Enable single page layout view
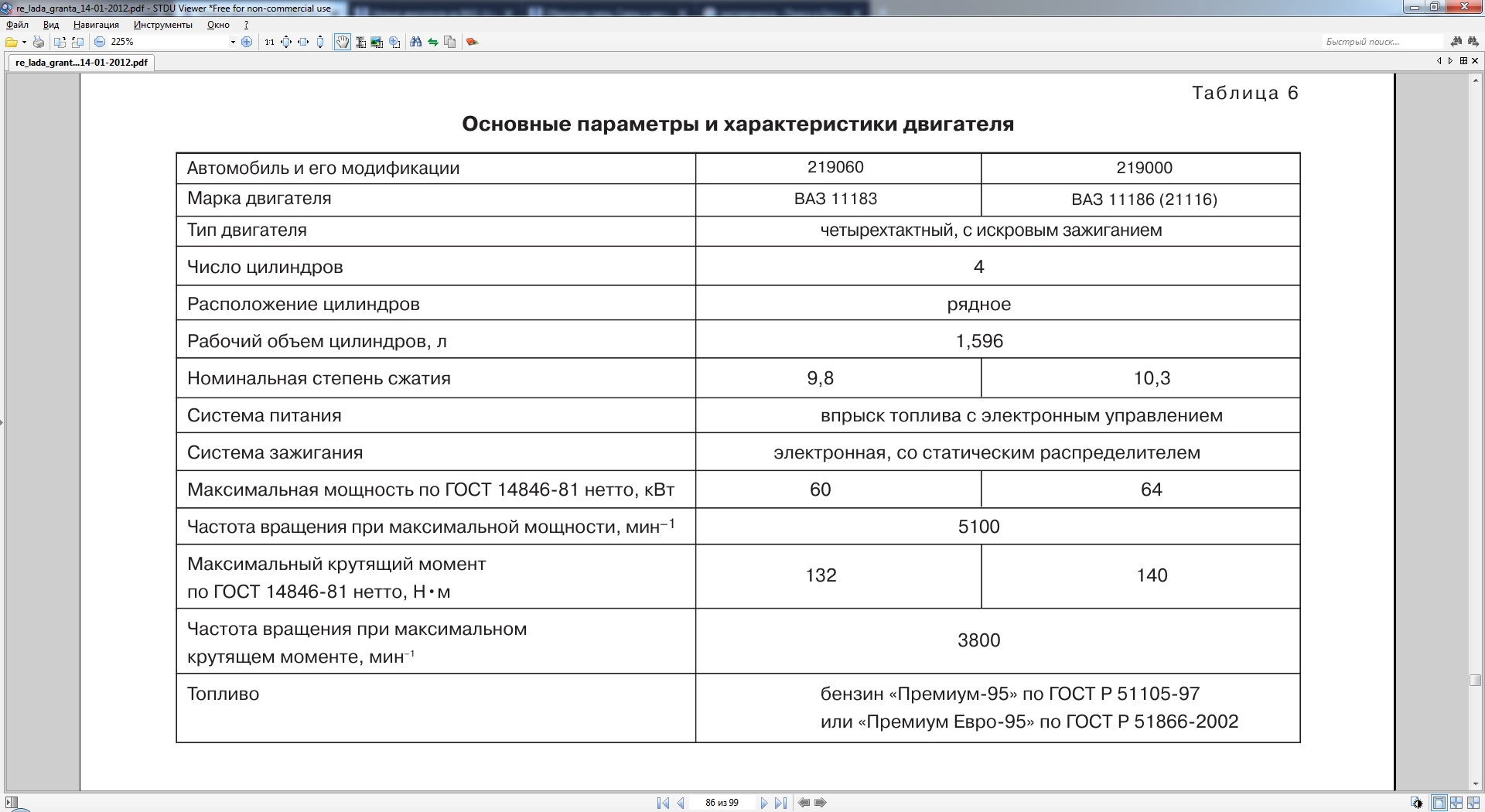The height and width of the screenshot is (812, 1485). coord(1439,803)
